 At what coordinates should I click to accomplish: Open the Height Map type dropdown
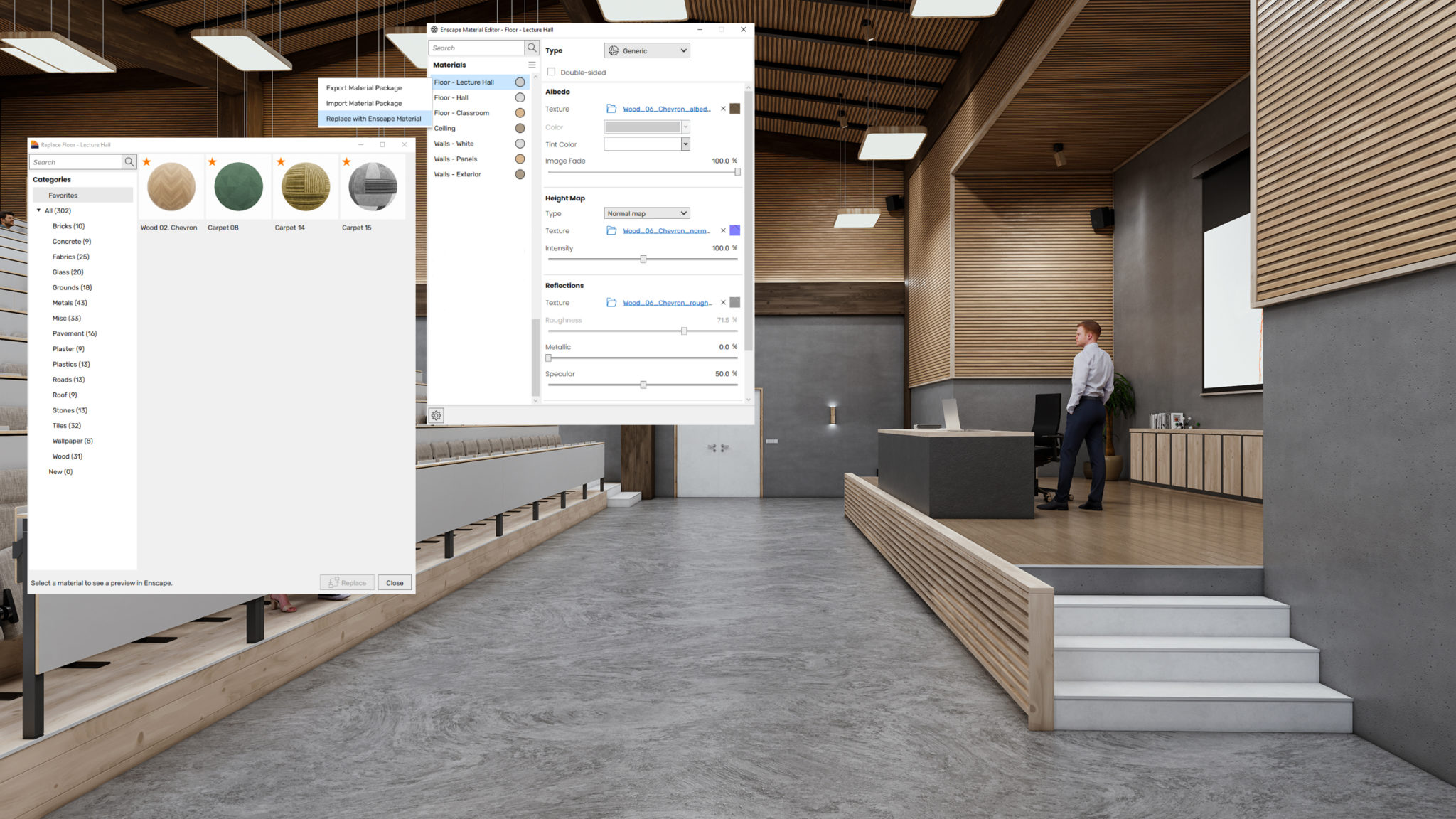pyautogui.click(x=646, y=213)
